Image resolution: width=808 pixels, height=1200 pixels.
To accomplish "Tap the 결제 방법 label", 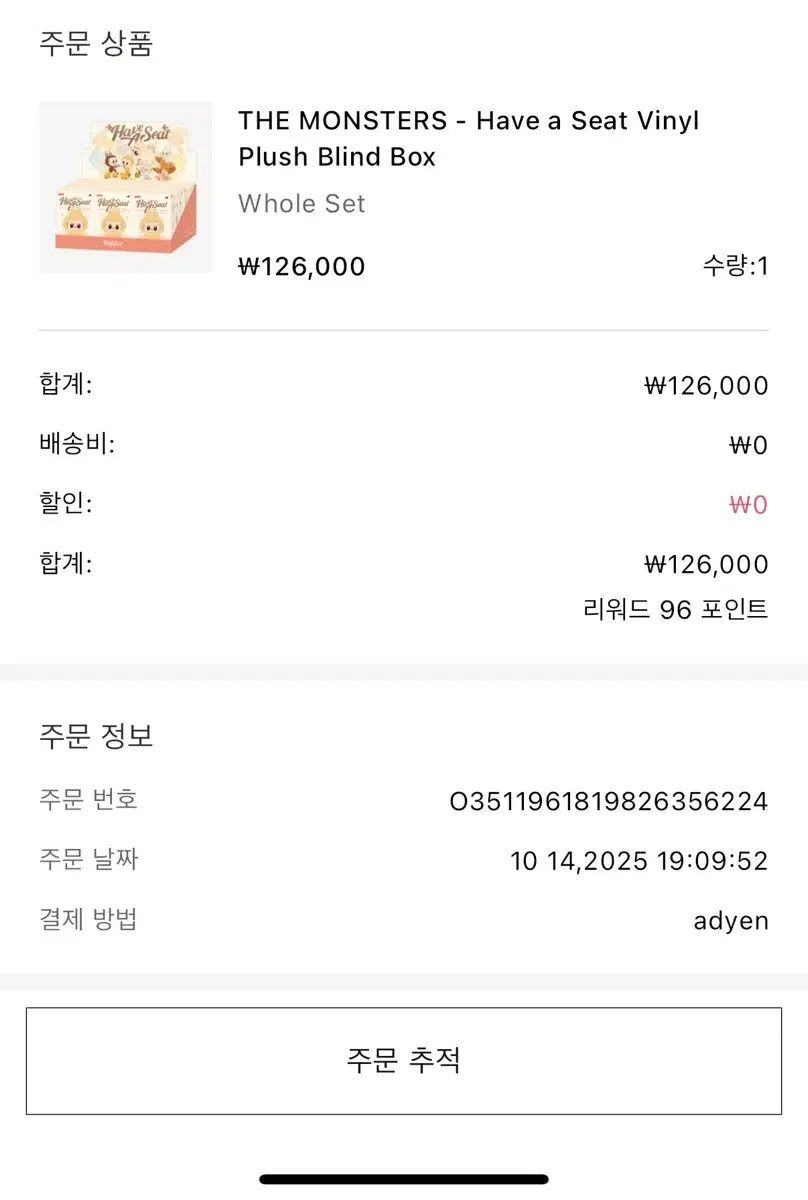I will [x=89, y=919].
